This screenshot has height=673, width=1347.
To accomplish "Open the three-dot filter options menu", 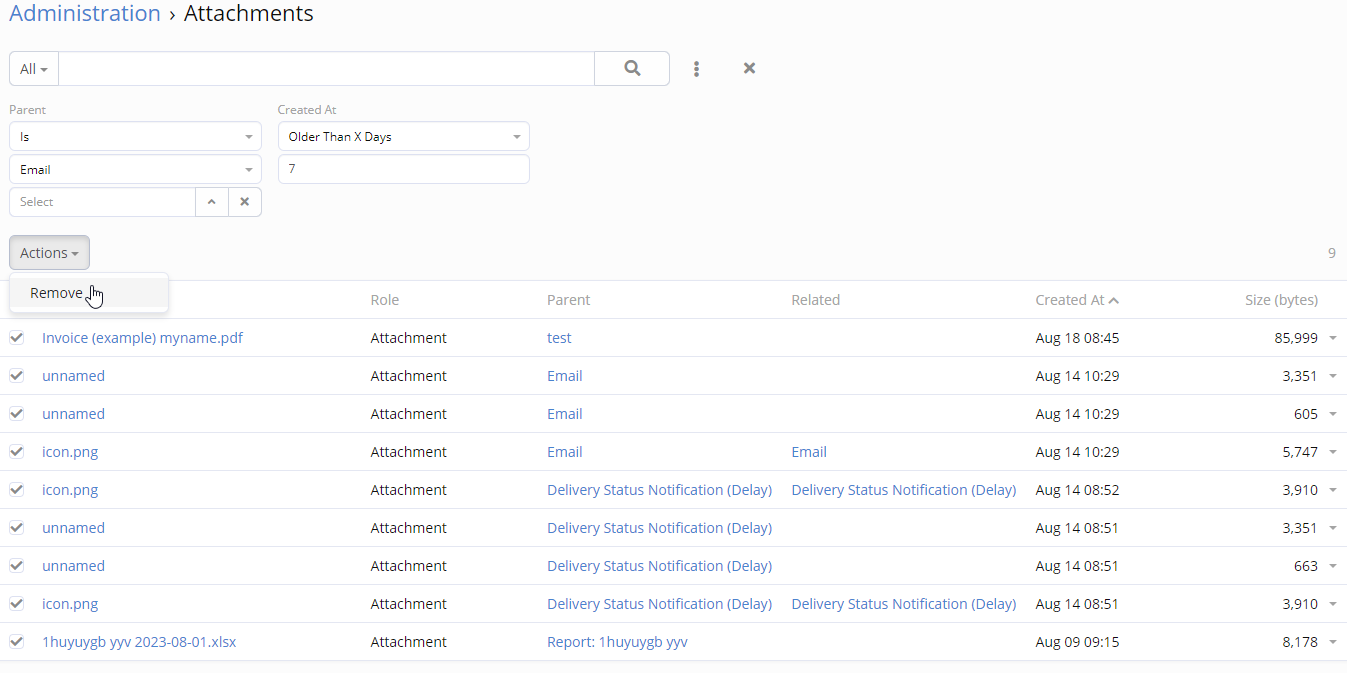I will [x=696, y=69].
